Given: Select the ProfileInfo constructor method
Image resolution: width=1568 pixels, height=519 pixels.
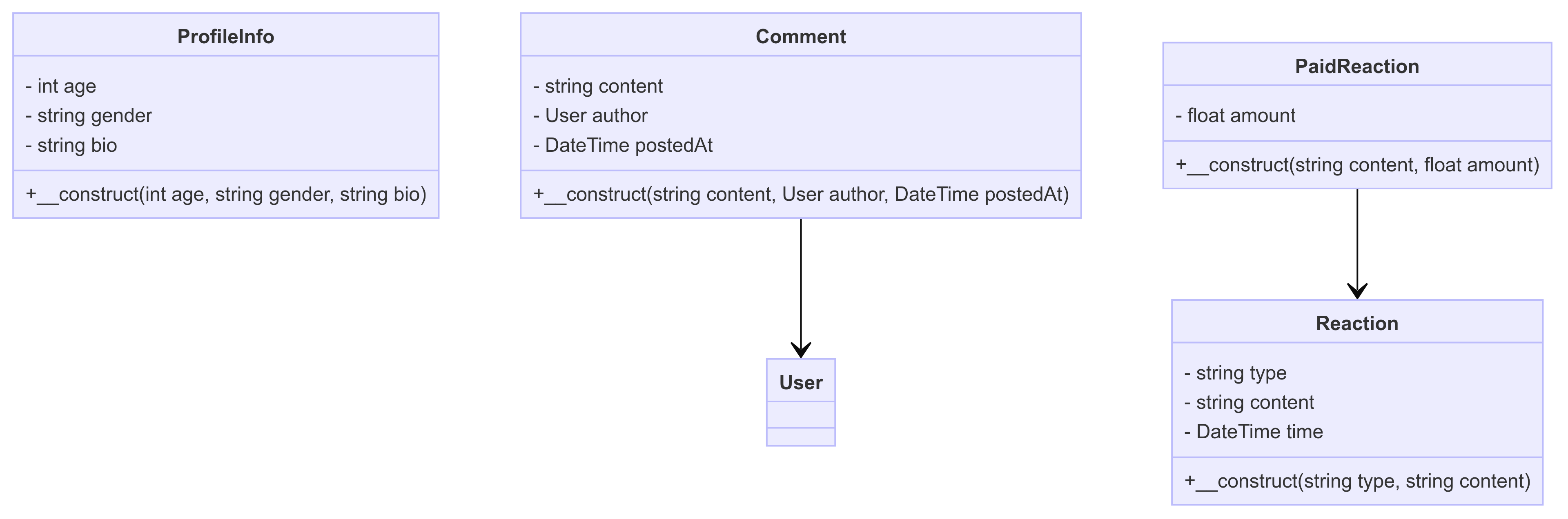Looking at the screenshot, I should pos(226,195).
